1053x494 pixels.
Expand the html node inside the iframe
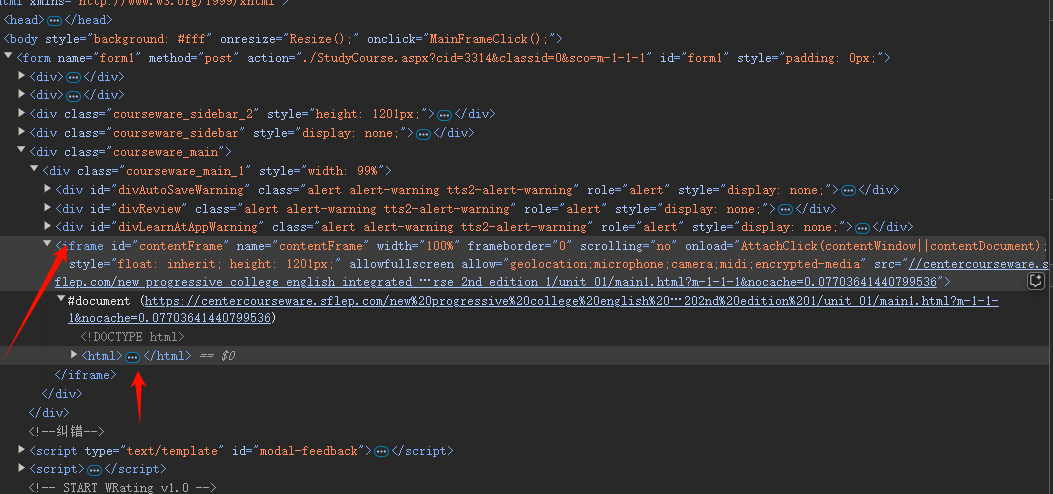click(x=74, y=354)
